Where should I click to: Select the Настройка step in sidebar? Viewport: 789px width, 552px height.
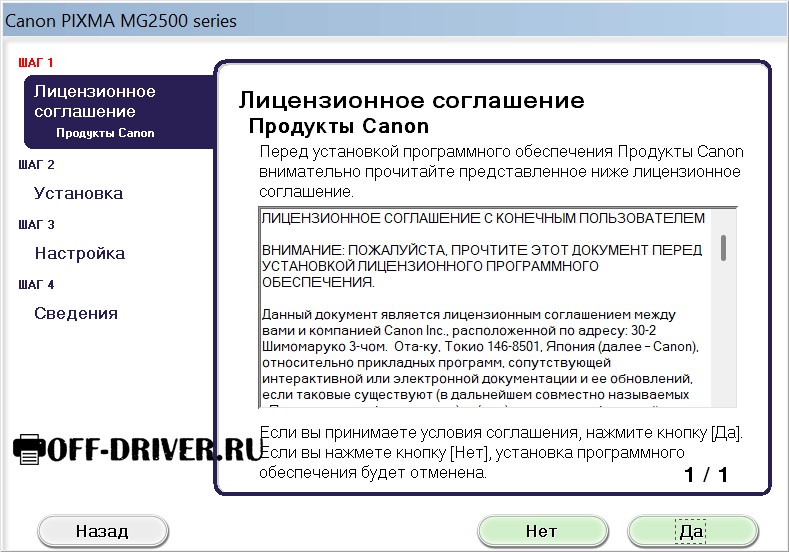coord(80,253)
